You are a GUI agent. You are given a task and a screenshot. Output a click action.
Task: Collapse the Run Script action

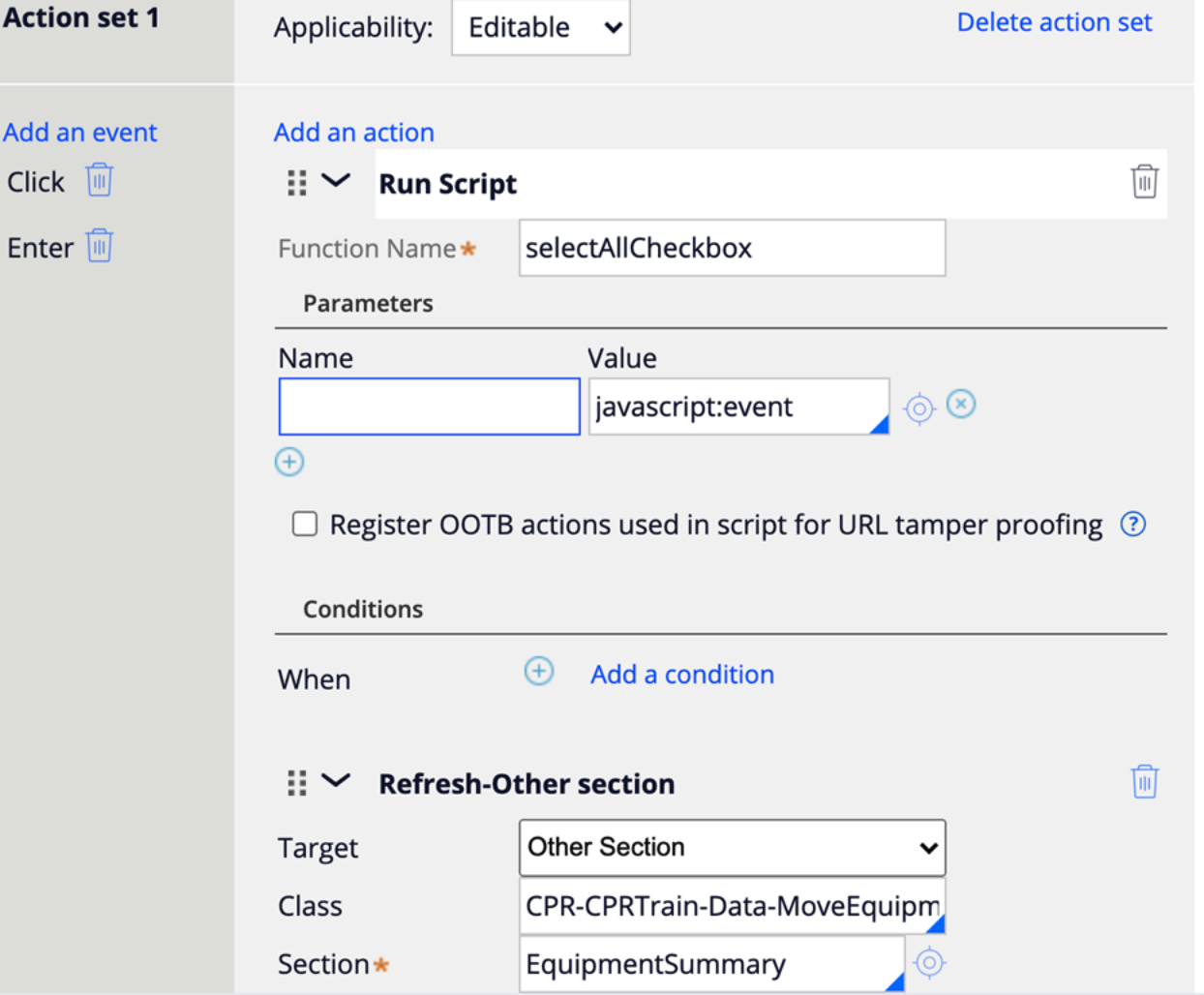pos(336,181)
